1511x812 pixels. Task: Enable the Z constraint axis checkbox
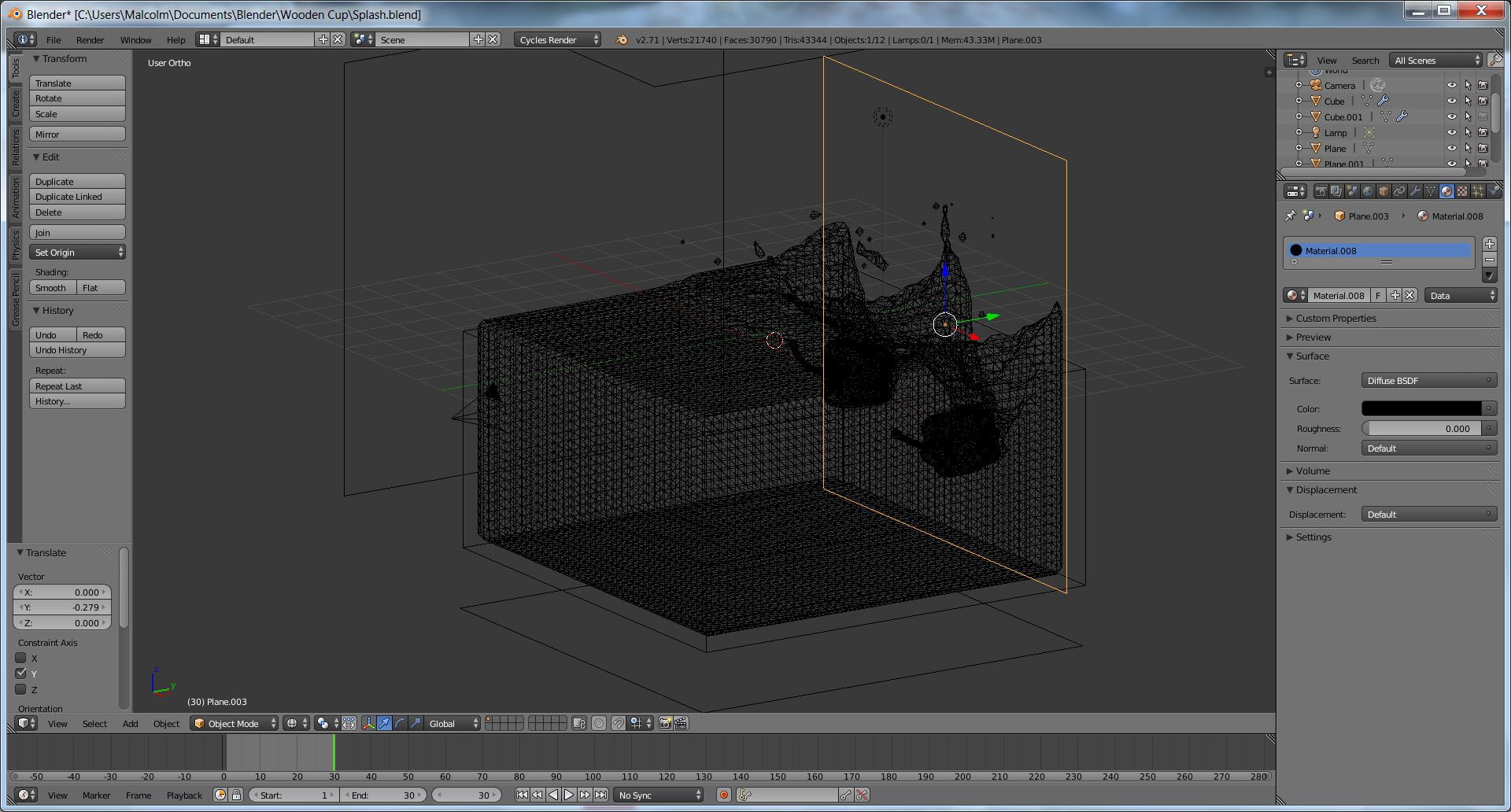[21, 689]
